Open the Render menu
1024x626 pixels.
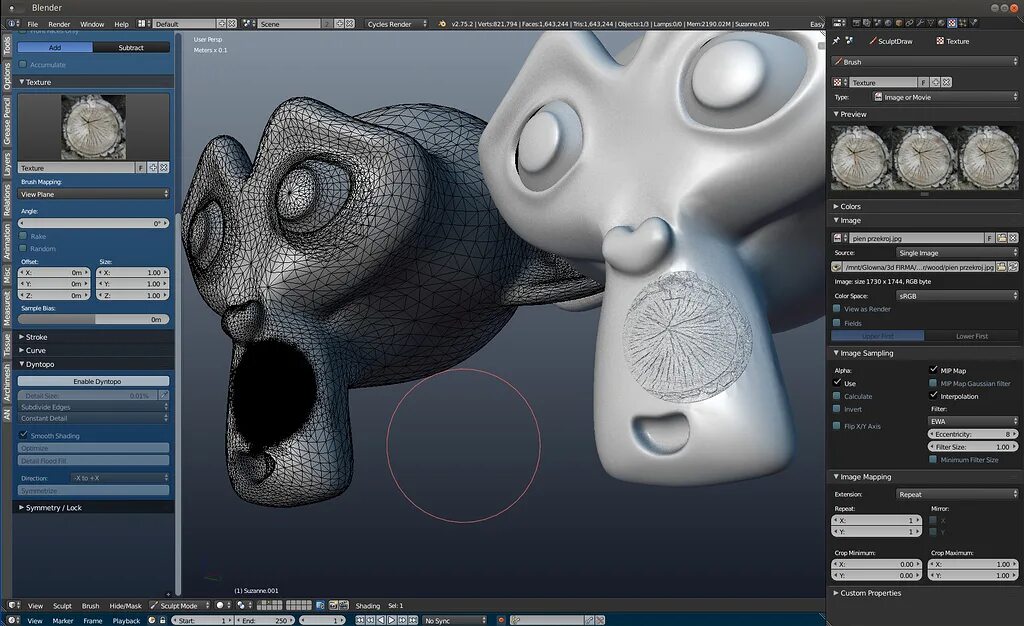[x=59, y=24]
